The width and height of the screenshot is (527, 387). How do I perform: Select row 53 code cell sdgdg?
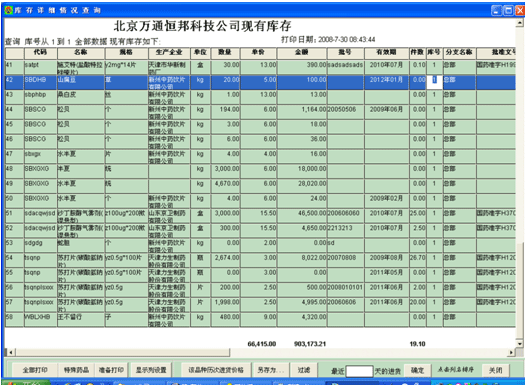pyautogui.click(x=40, y=245)
